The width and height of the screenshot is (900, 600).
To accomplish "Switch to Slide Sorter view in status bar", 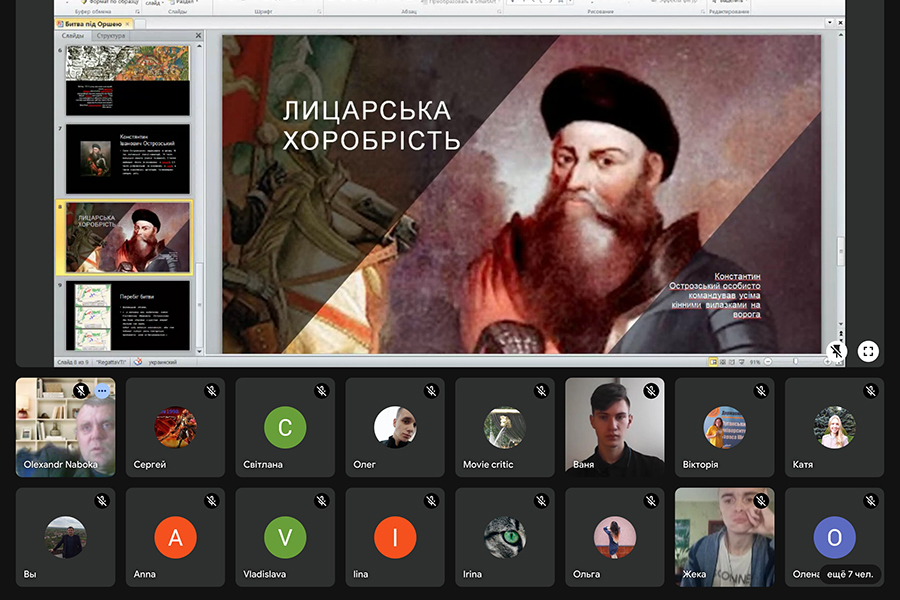I will (723, 362).
